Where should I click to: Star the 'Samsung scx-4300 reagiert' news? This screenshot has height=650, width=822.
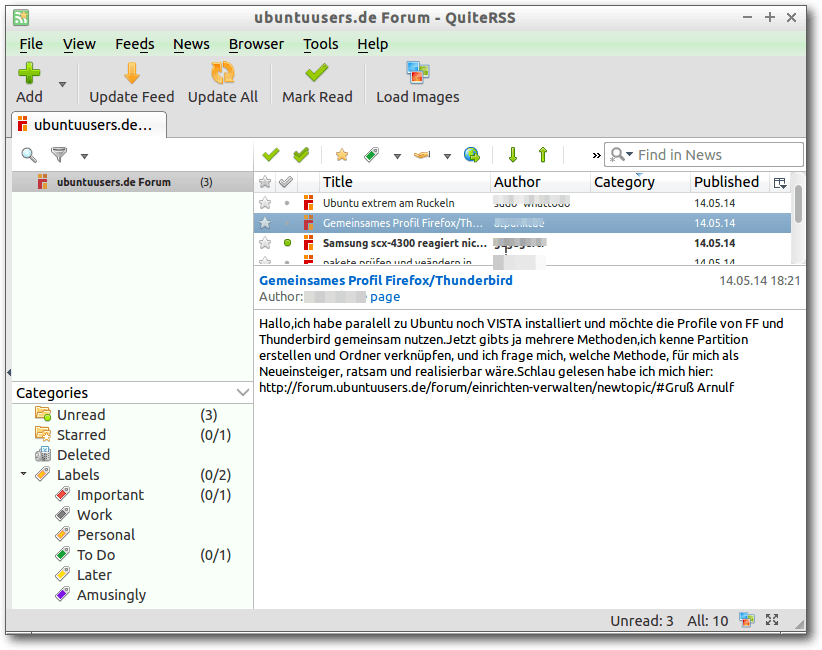(x=265, y=243)
